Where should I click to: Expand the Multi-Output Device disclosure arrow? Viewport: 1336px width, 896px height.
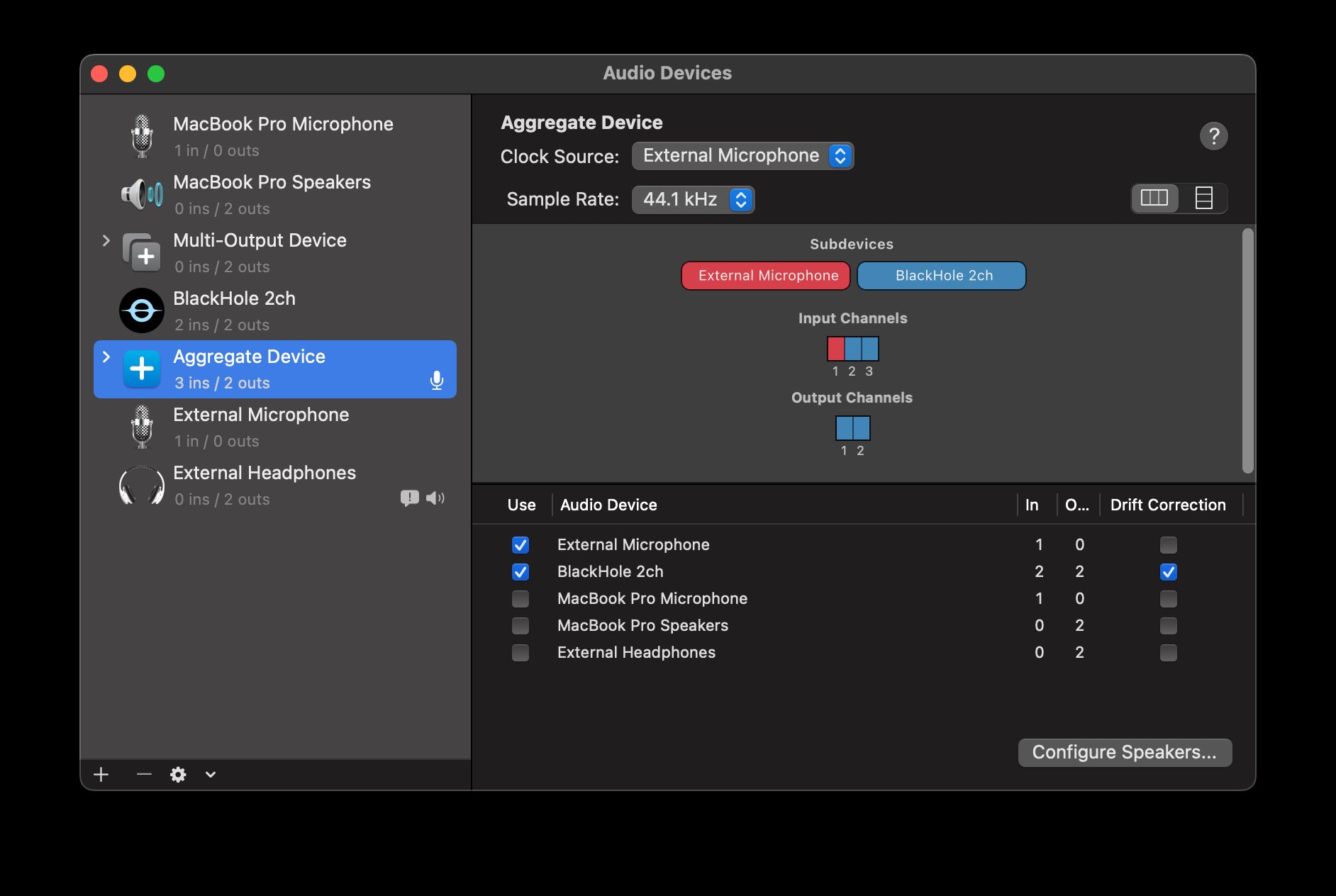[x=106, y=240]
